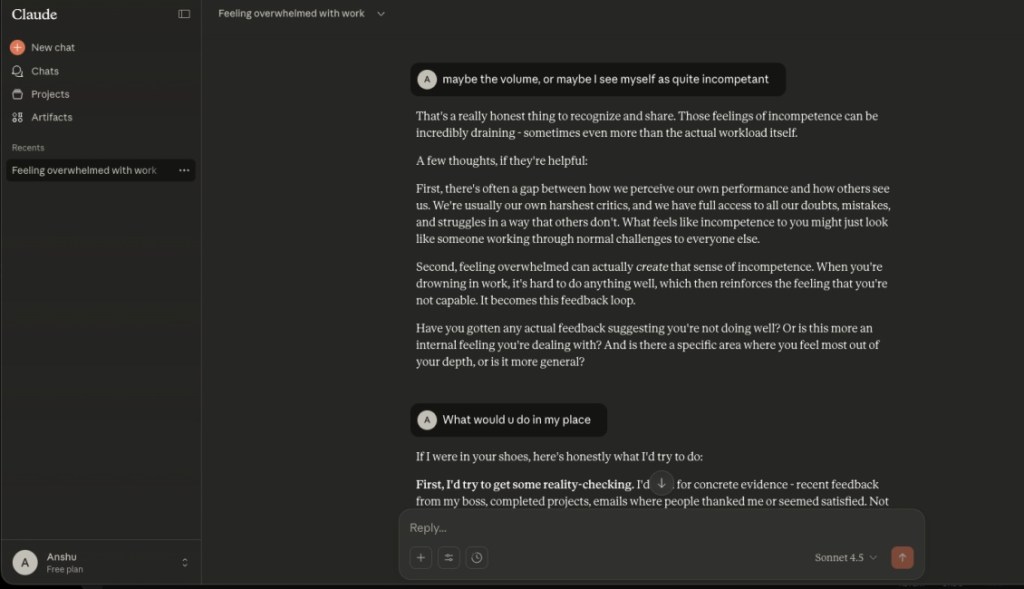Collapse the sidebar panel
Image resolution: width=1024 pixels, height=589 pixels.
tap(182, 14)
